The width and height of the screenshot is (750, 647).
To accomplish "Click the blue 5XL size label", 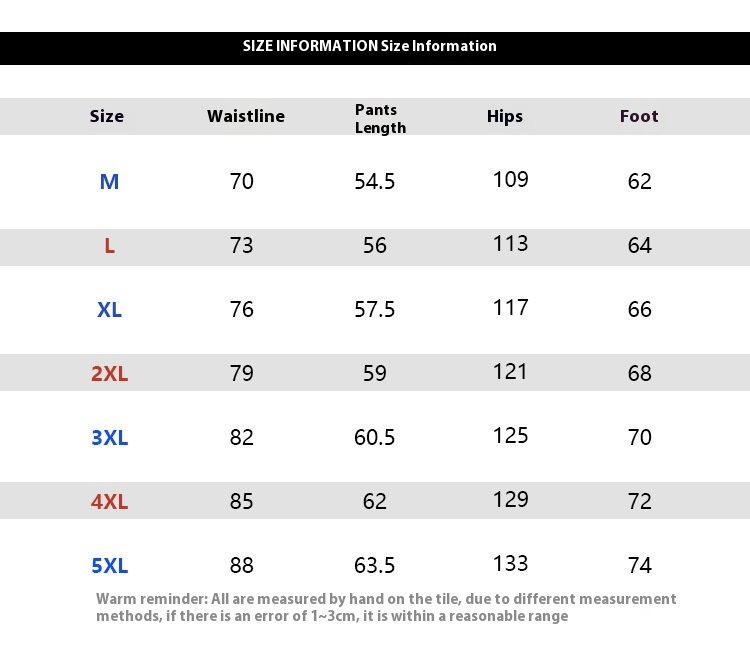I will click(109, 565).
